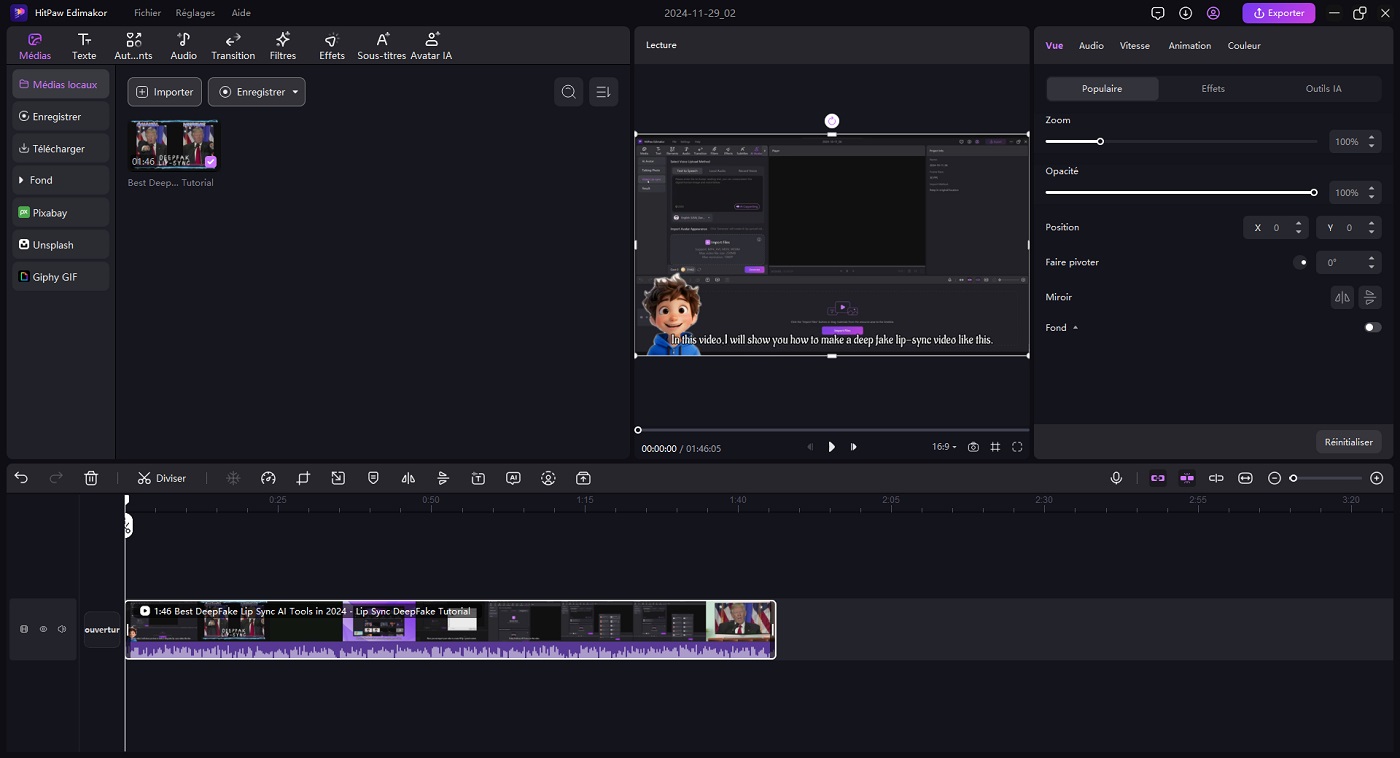Click the Exporter button
The image size is (1400, 758).
coord(1278,13)
